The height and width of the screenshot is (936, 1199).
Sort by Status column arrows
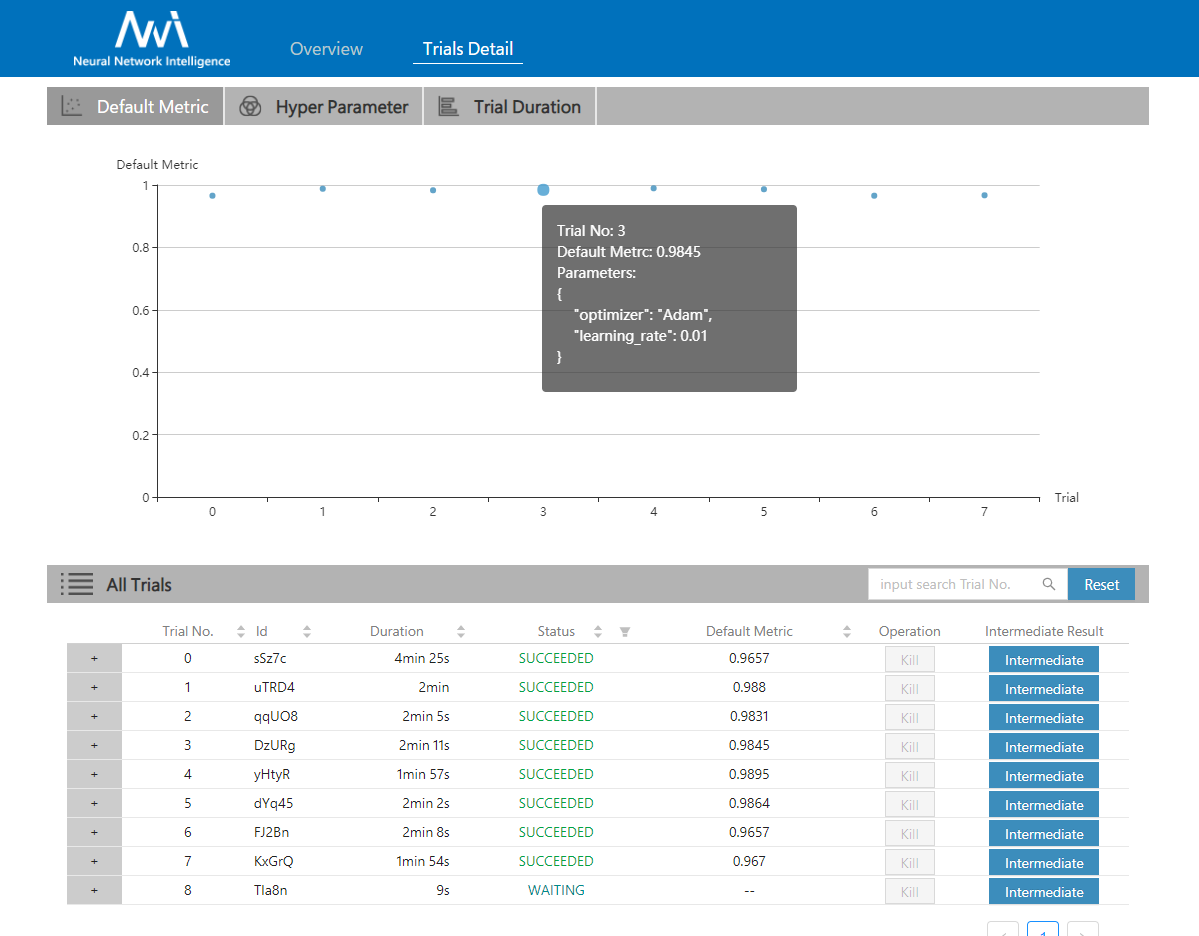pos(598,632)
